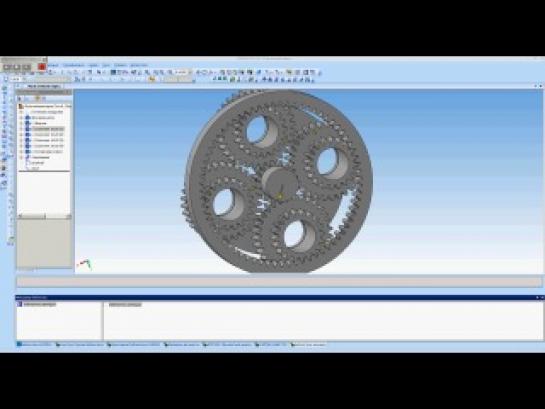
Task: Click the red stop button in recorder overlay
Action: [42, 66]
